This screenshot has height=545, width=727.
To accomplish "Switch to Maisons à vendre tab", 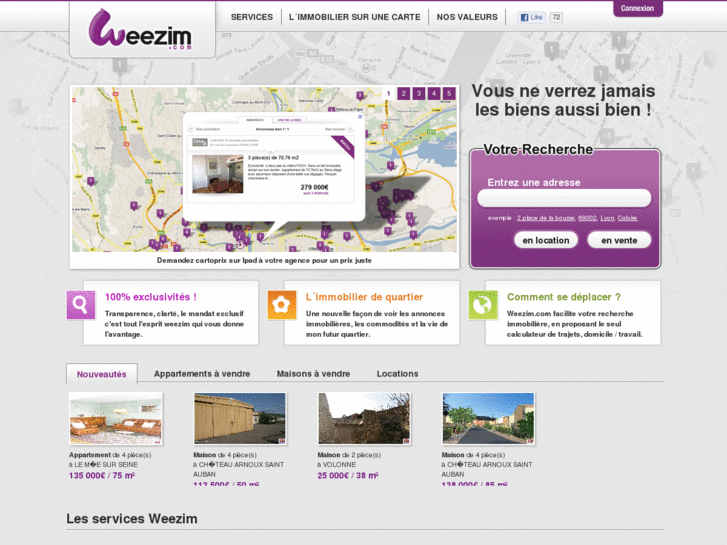I will 313,374.
